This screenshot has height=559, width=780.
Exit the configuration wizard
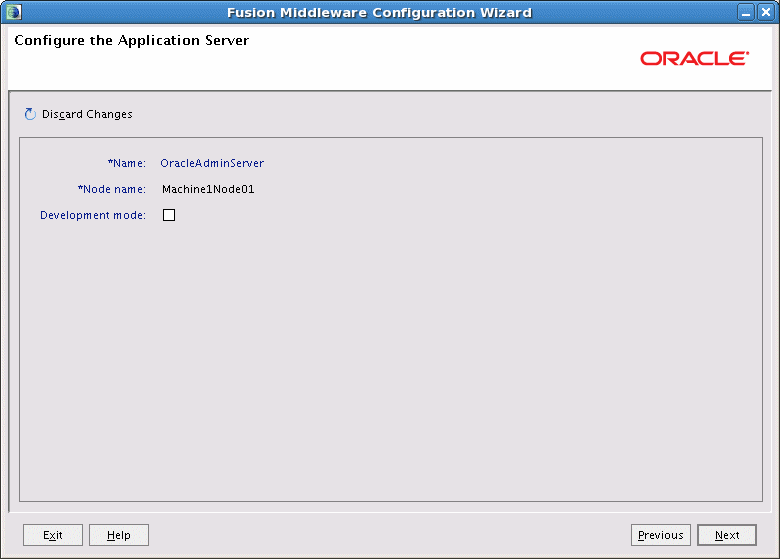[53, 535]
